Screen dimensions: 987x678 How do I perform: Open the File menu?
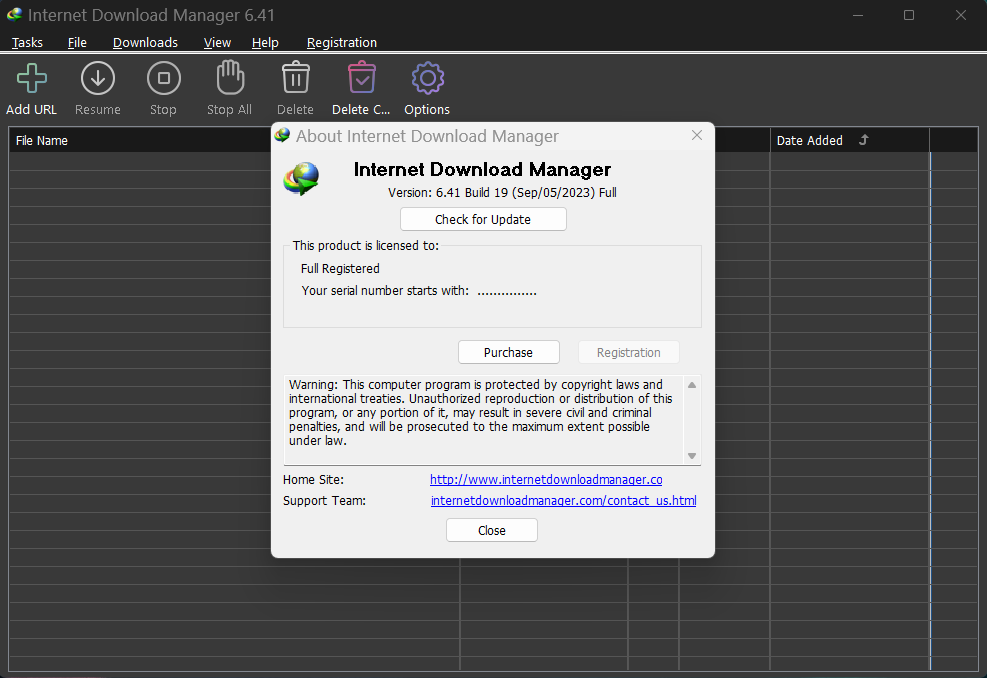[77, 42]
